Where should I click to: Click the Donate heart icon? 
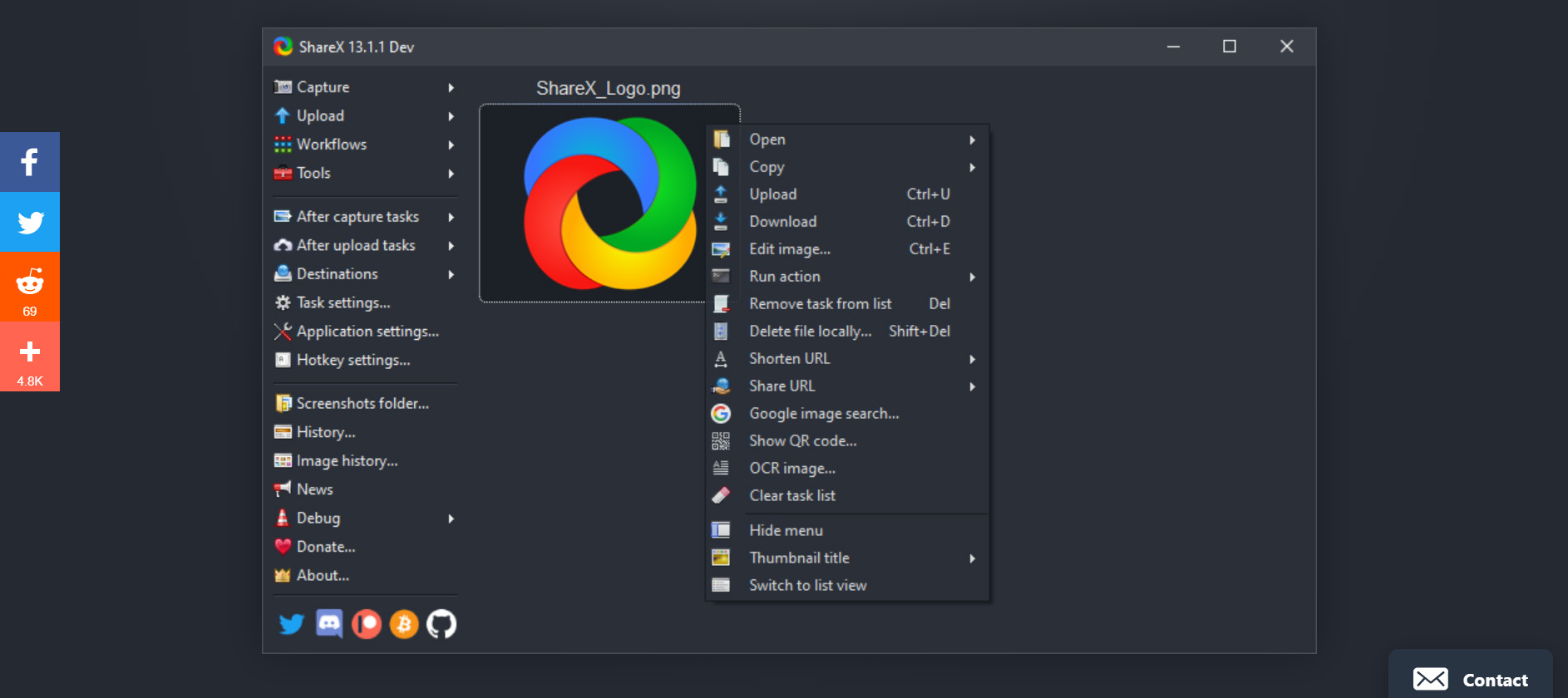283,547
